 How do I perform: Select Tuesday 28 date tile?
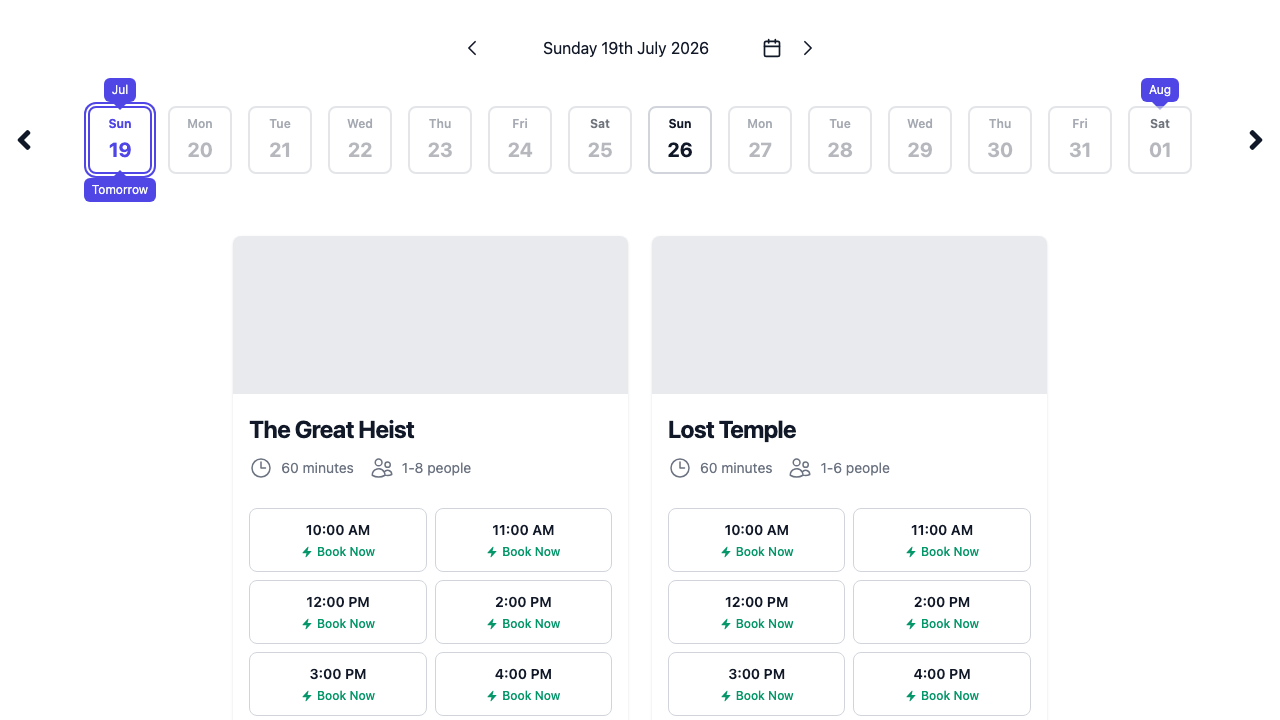pyautogui.click(x=840, y=140)
